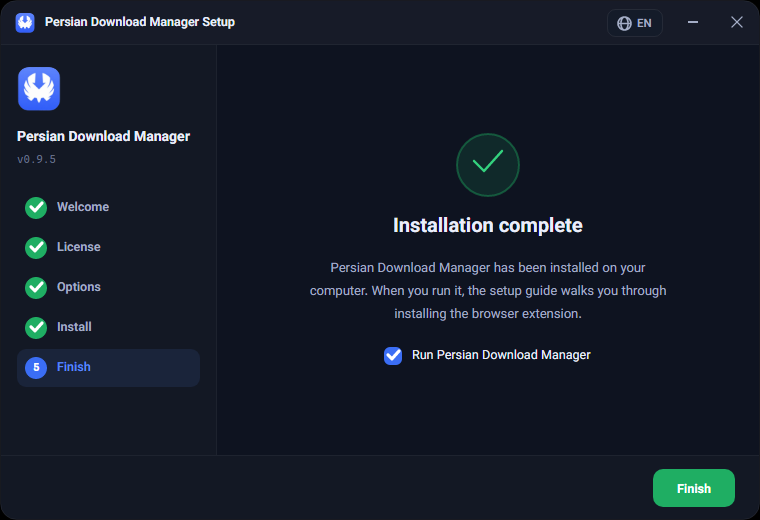This screenshot has height=520, width=760.
Task: Click the green checkmark beside Welcome
Action: click(x=36, y=208)
